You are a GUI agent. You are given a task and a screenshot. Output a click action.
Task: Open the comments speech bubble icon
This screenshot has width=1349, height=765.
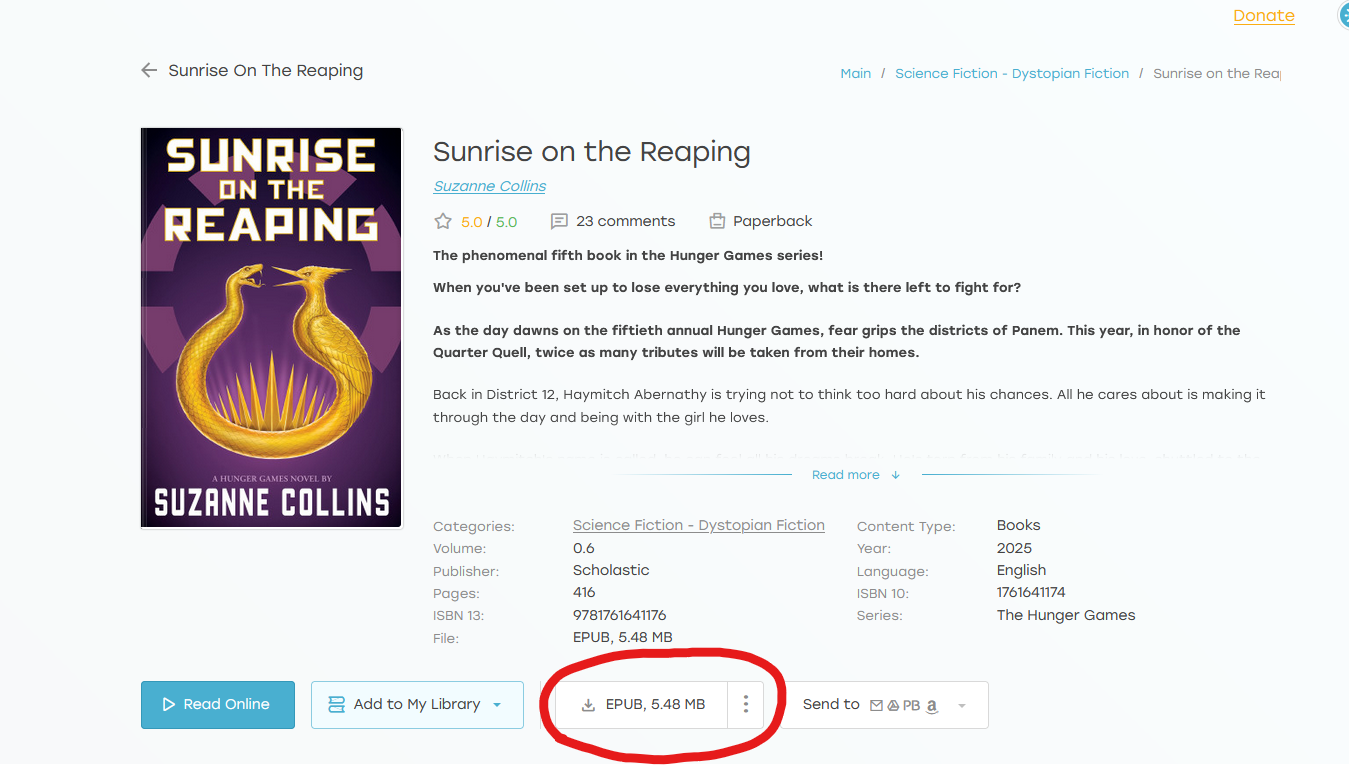(560, 221)
